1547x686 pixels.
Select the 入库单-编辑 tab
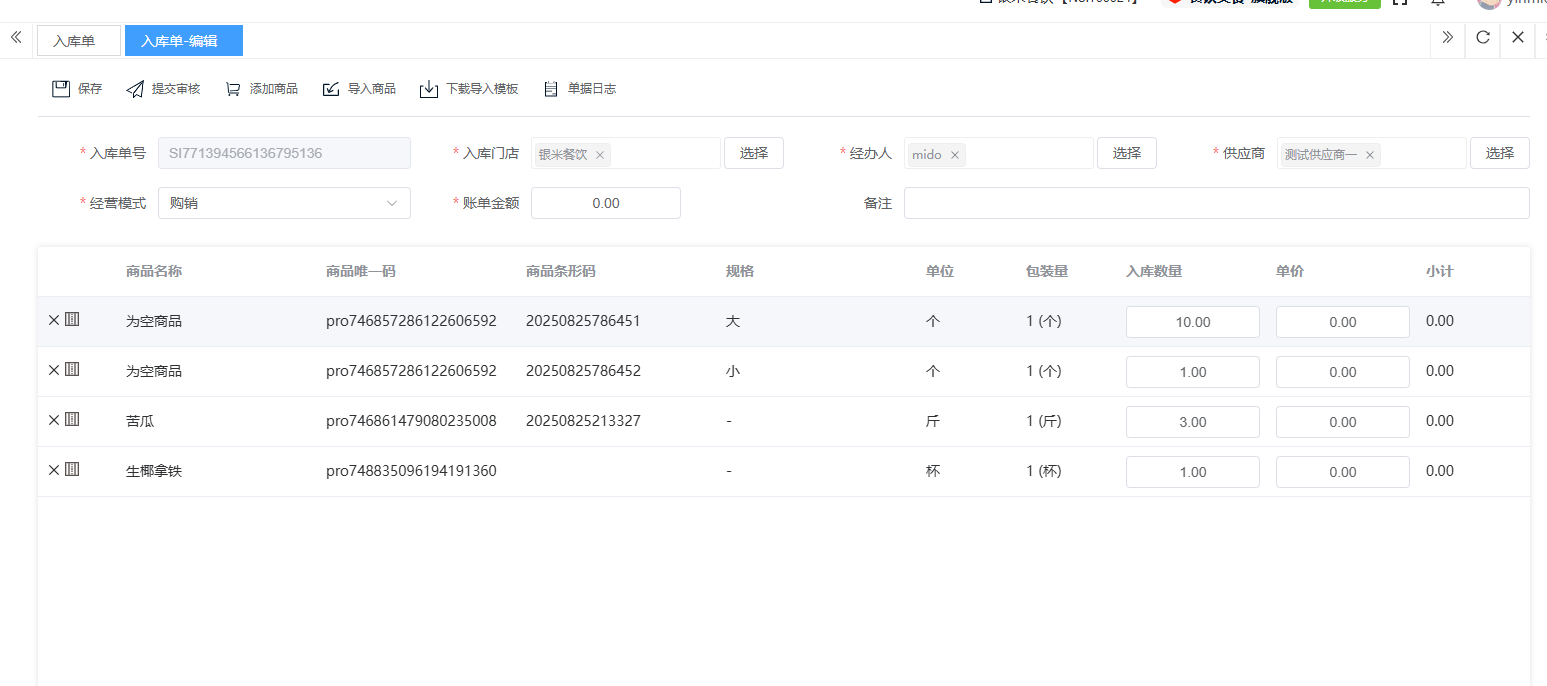click(x=183, y=41)
